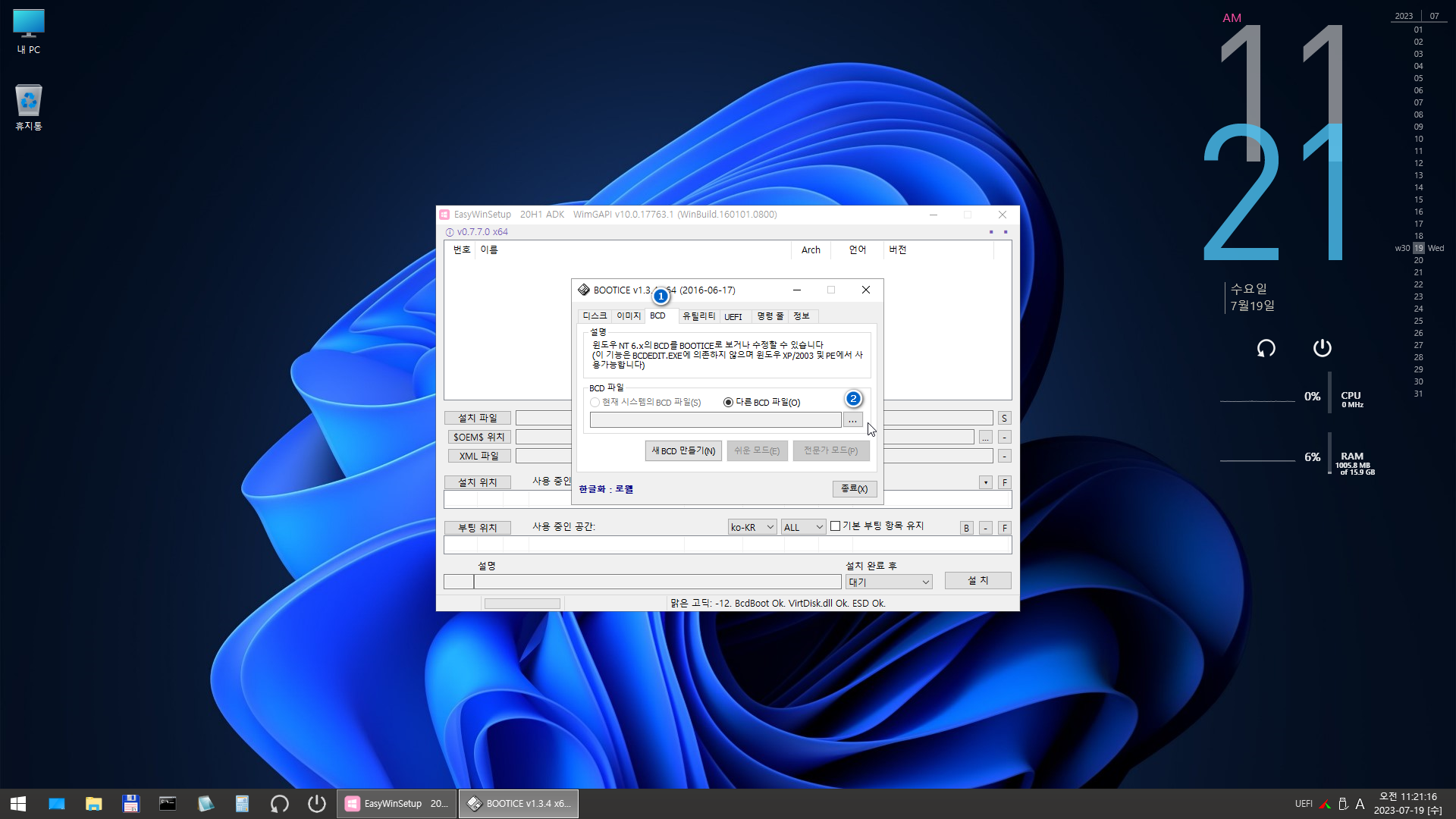Switch to BOOTICE taskbar button
Screen dimensions: 1456x819
point(519,804)
